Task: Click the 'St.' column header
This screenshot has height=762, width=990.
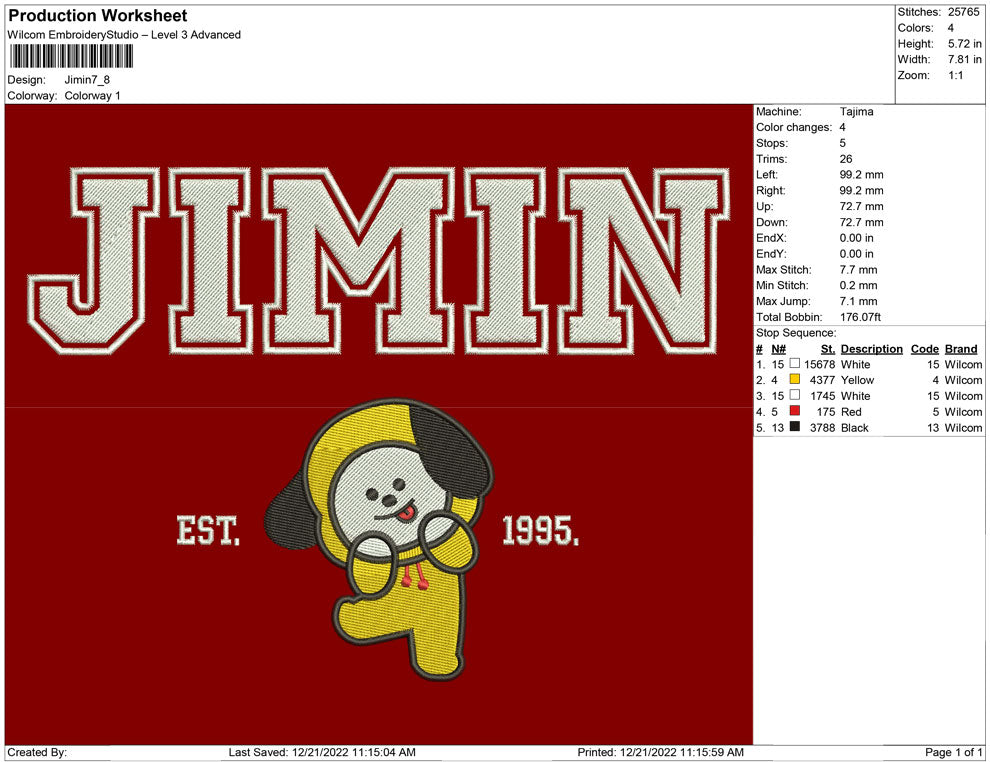Action: tap(828, 349)
